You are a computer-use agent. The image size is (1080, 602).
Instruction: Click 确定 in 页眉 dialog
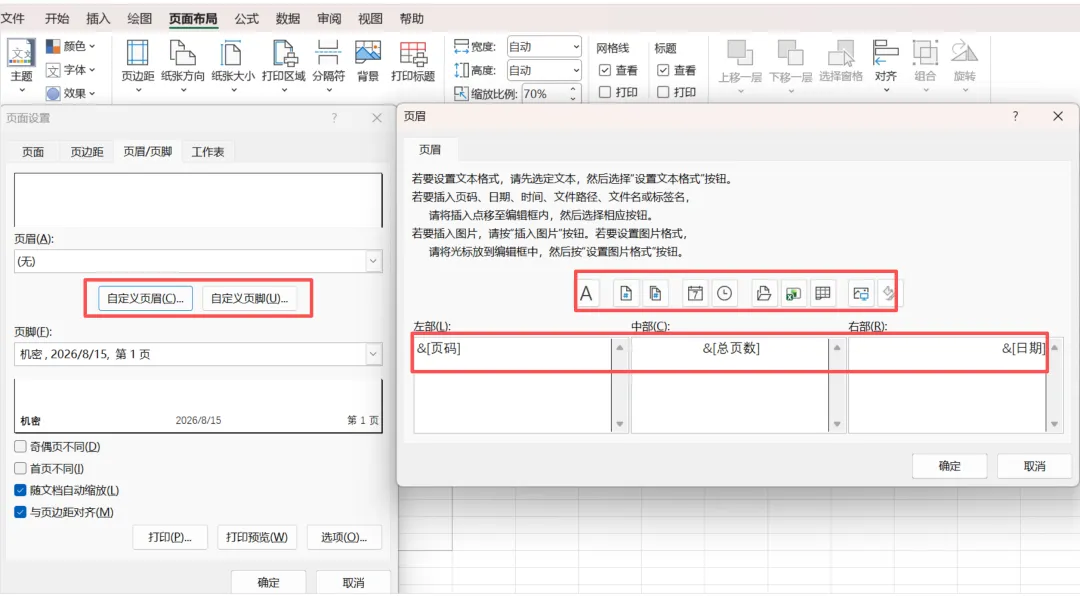(949, 466)
